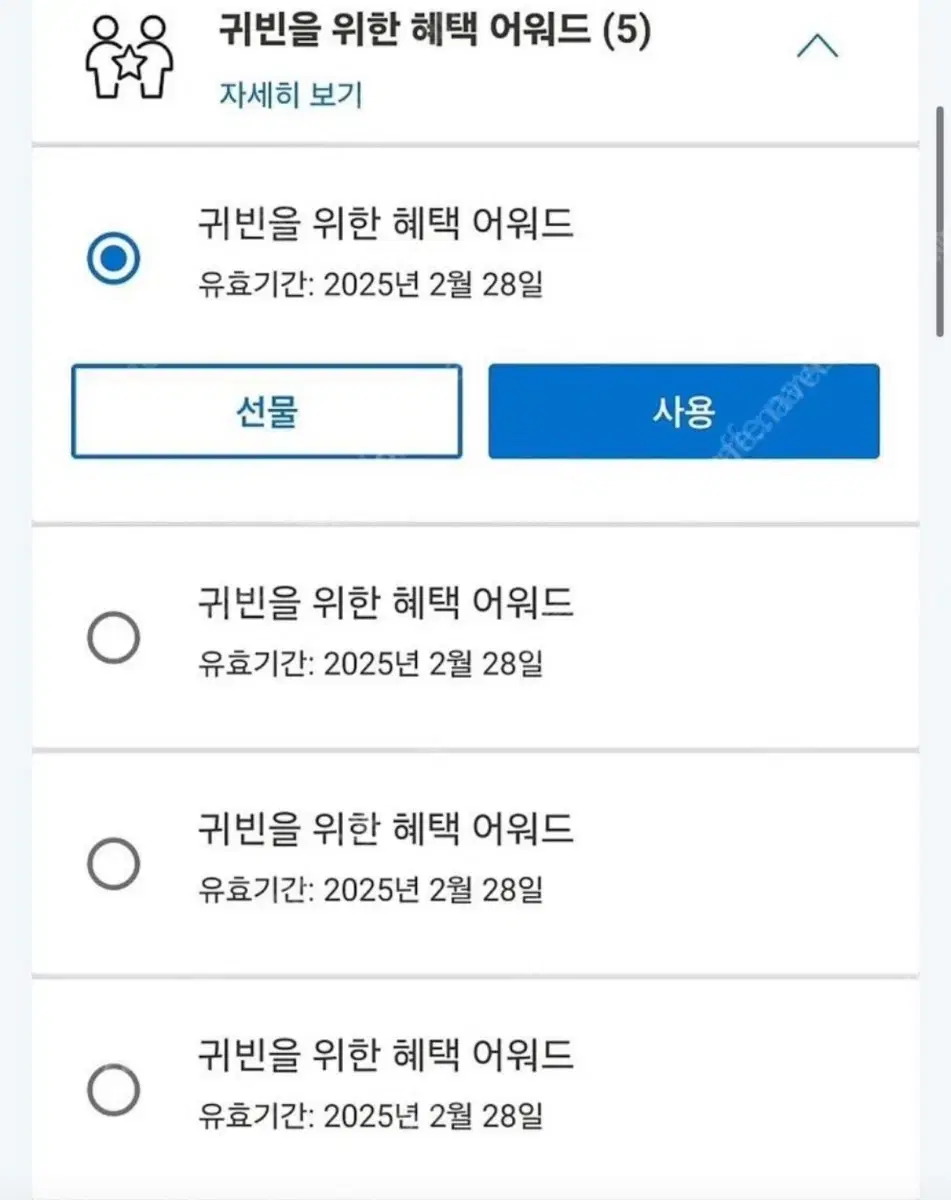Screen dimensions: 951x1200
Task: Tap the (5) award count in header
Action: [627, 31]
